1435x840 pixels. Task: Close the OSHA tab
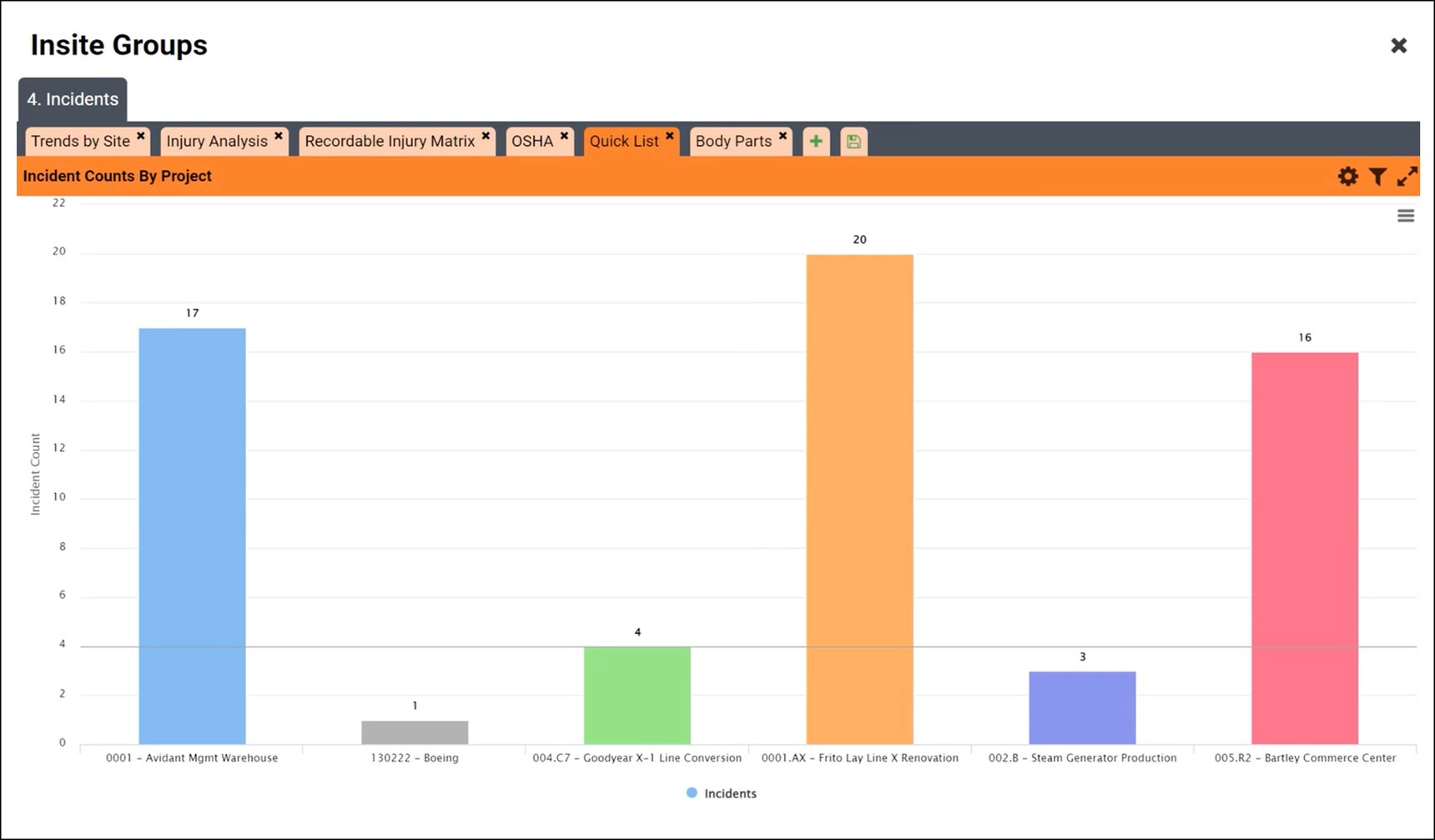click(x=564, y=136)
